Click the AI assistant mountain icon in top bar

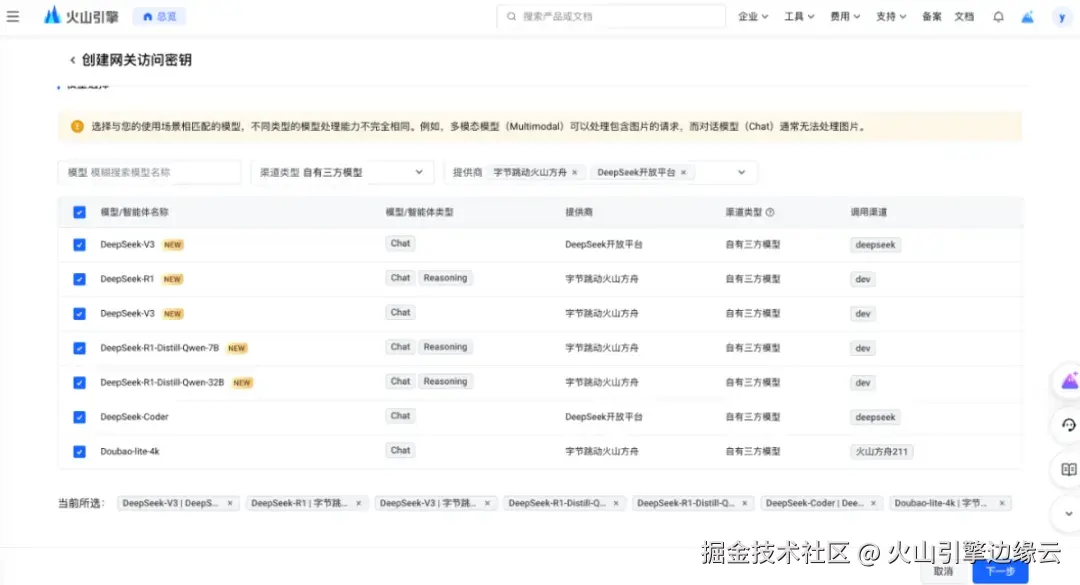click(x=1027, y=16)
